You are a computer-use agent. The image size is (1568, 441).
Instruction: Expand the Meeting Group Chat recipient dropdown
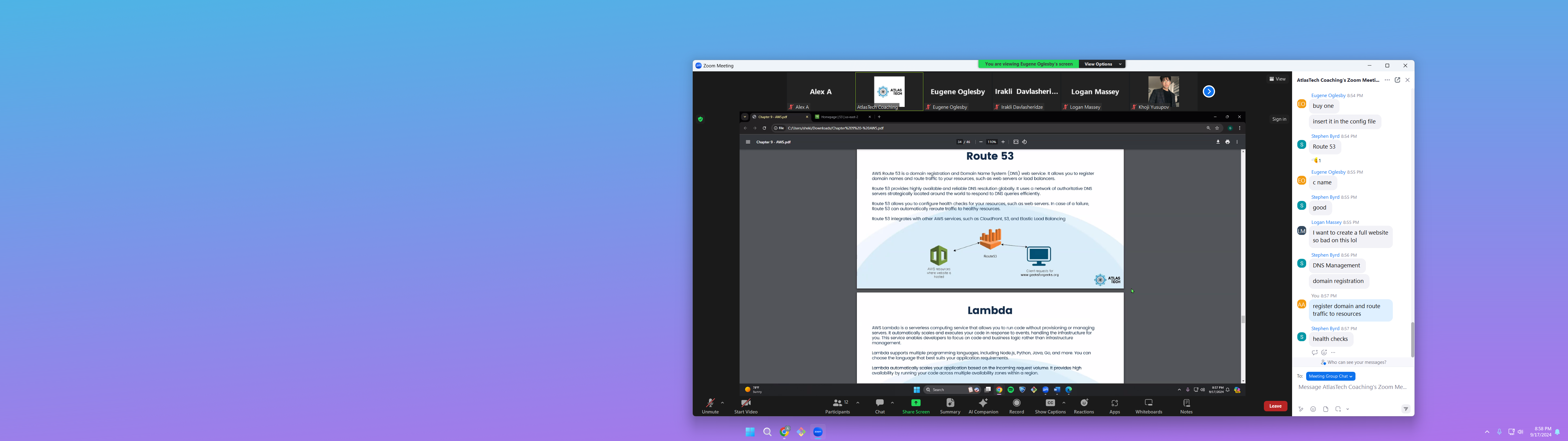point(1330,376)
